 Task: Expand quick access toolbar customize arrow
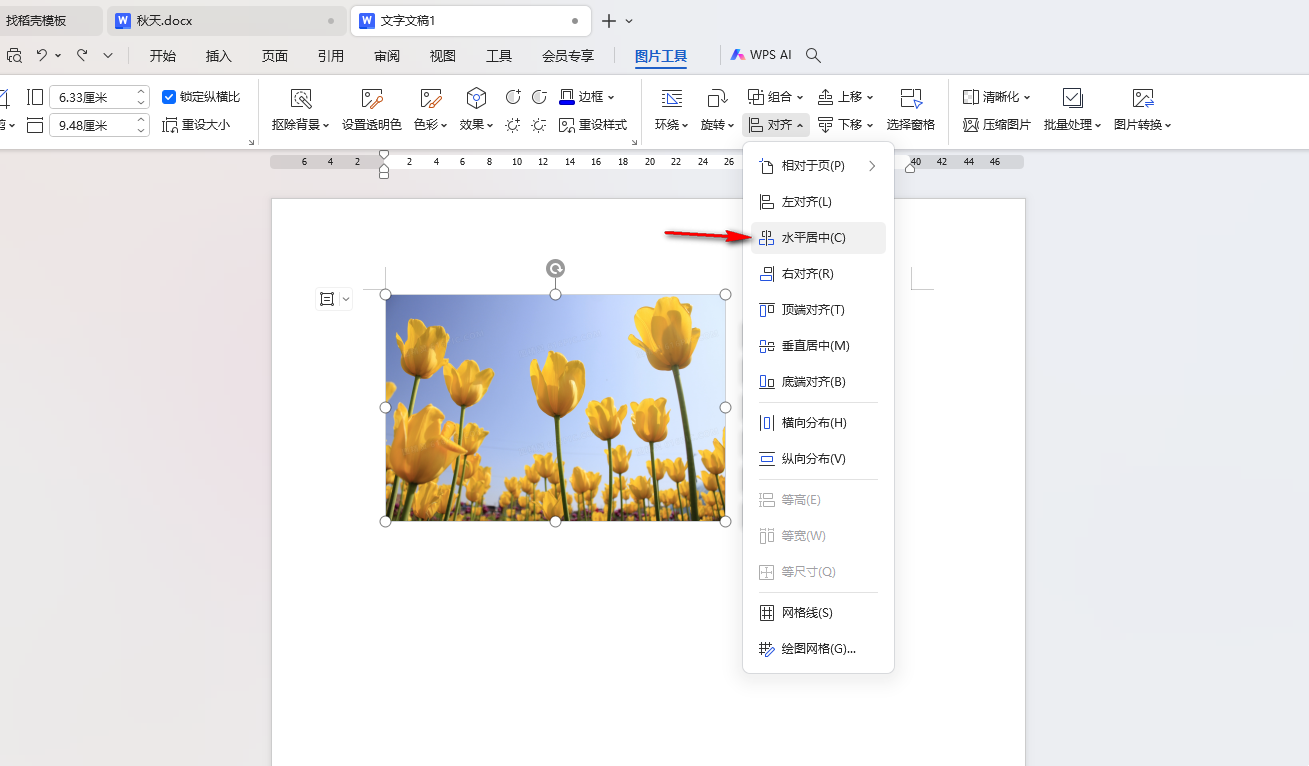pyautogui.click(x=108, y=56)
